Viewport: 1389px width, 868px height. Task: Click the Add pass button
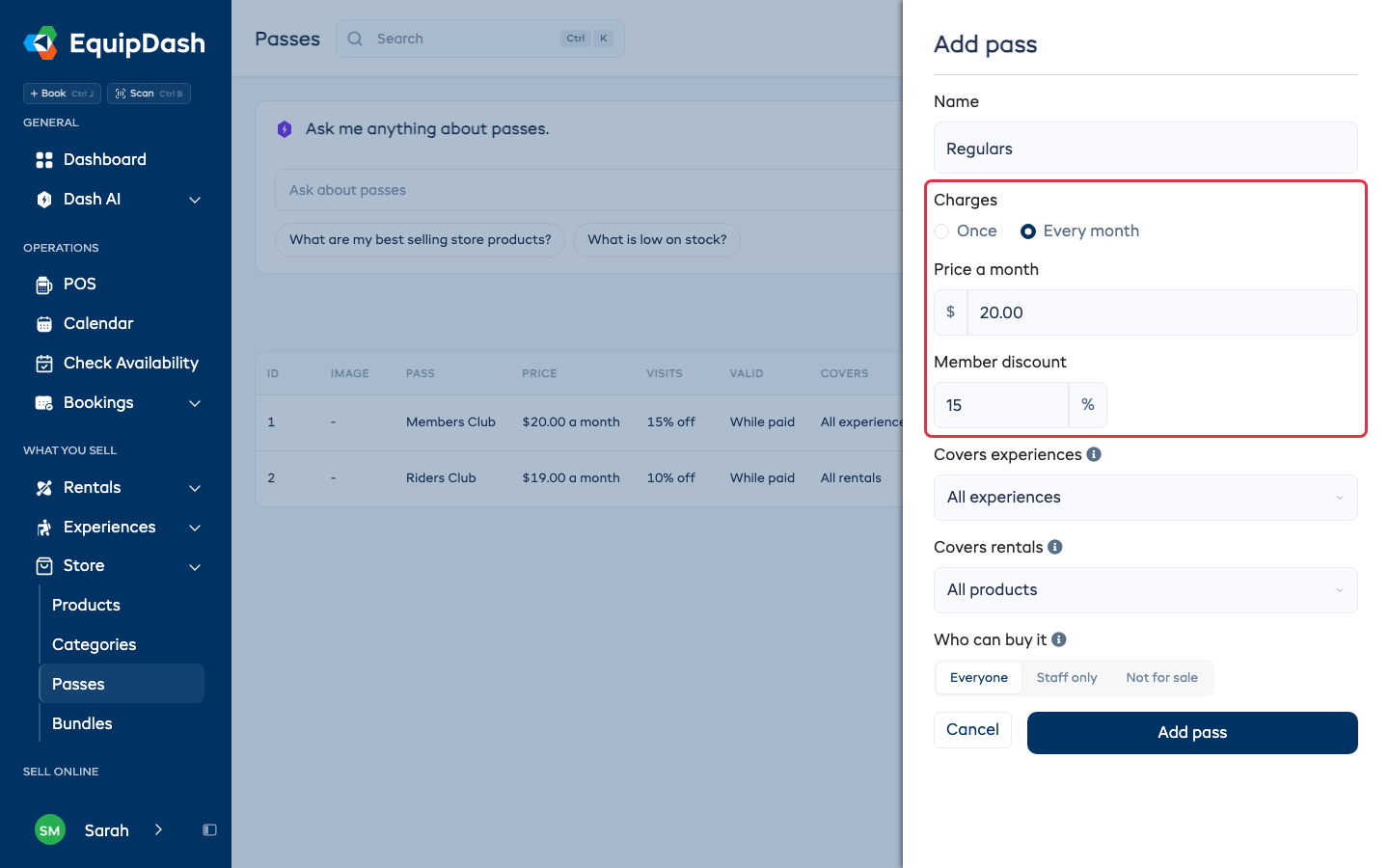(x=1192, y=733)
